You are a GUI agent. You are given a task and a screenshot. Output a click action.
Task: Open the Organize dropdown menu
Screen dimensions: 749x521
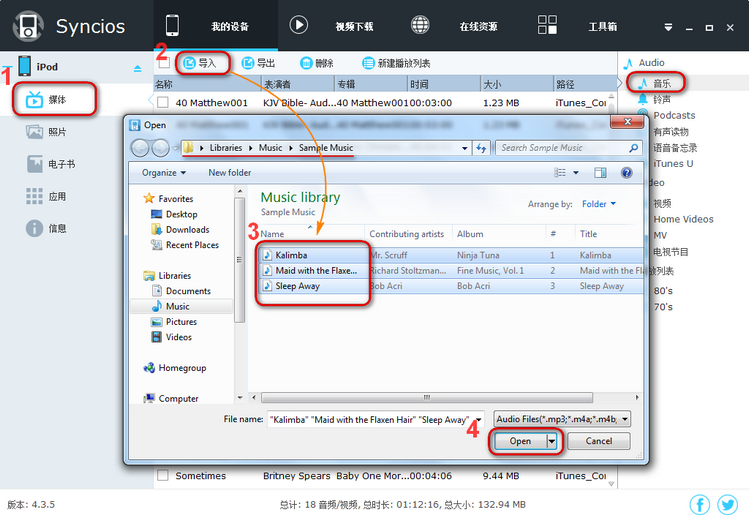[164, 173]
